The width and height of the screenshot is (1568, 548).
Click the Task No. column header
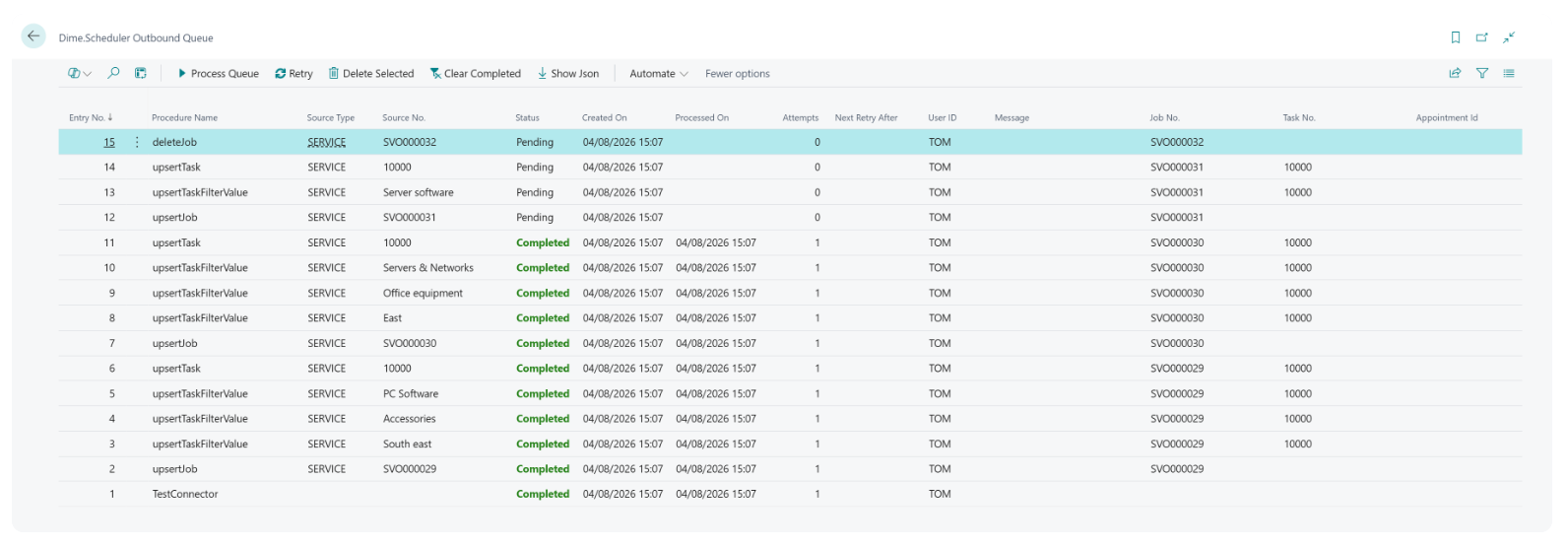coord(1299,117)
